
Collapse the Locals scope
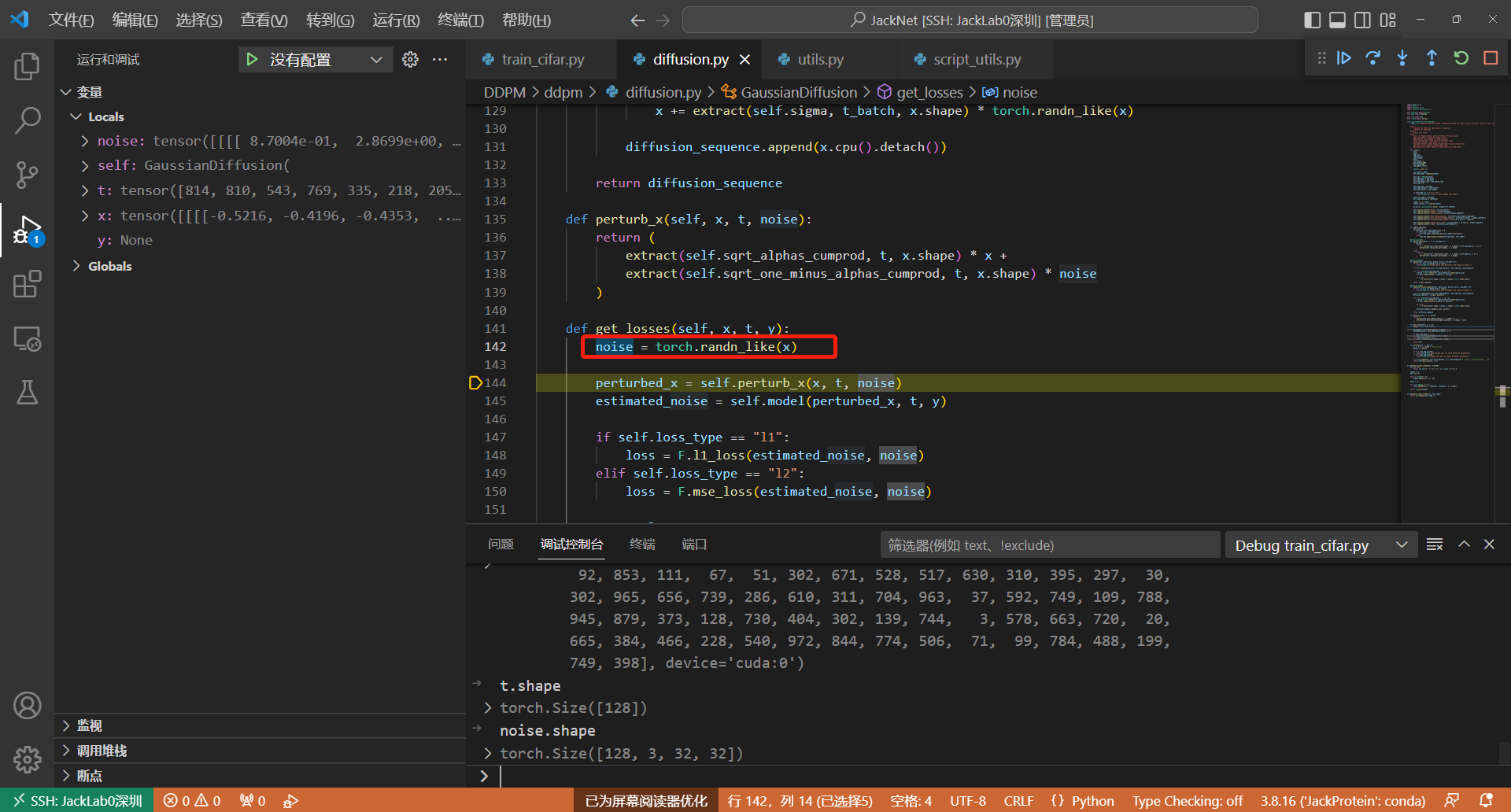[x=76, y=116]
